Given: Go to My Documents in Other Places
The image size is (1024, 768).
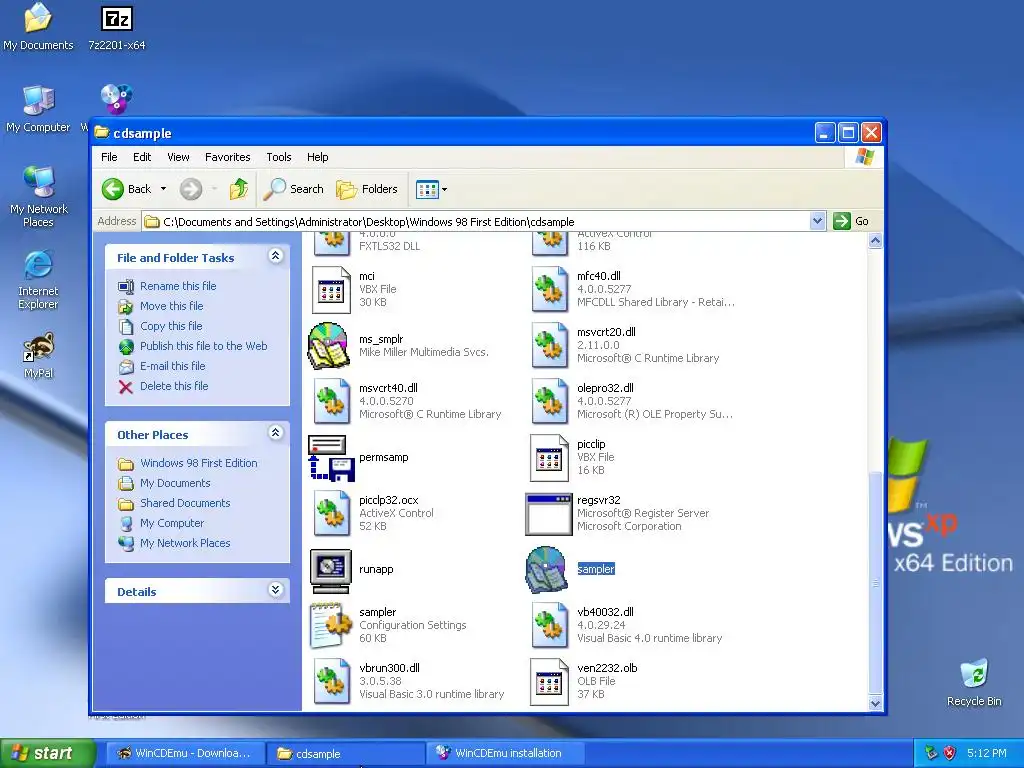Looking at the screenshot, I should [x=175, y=483].
